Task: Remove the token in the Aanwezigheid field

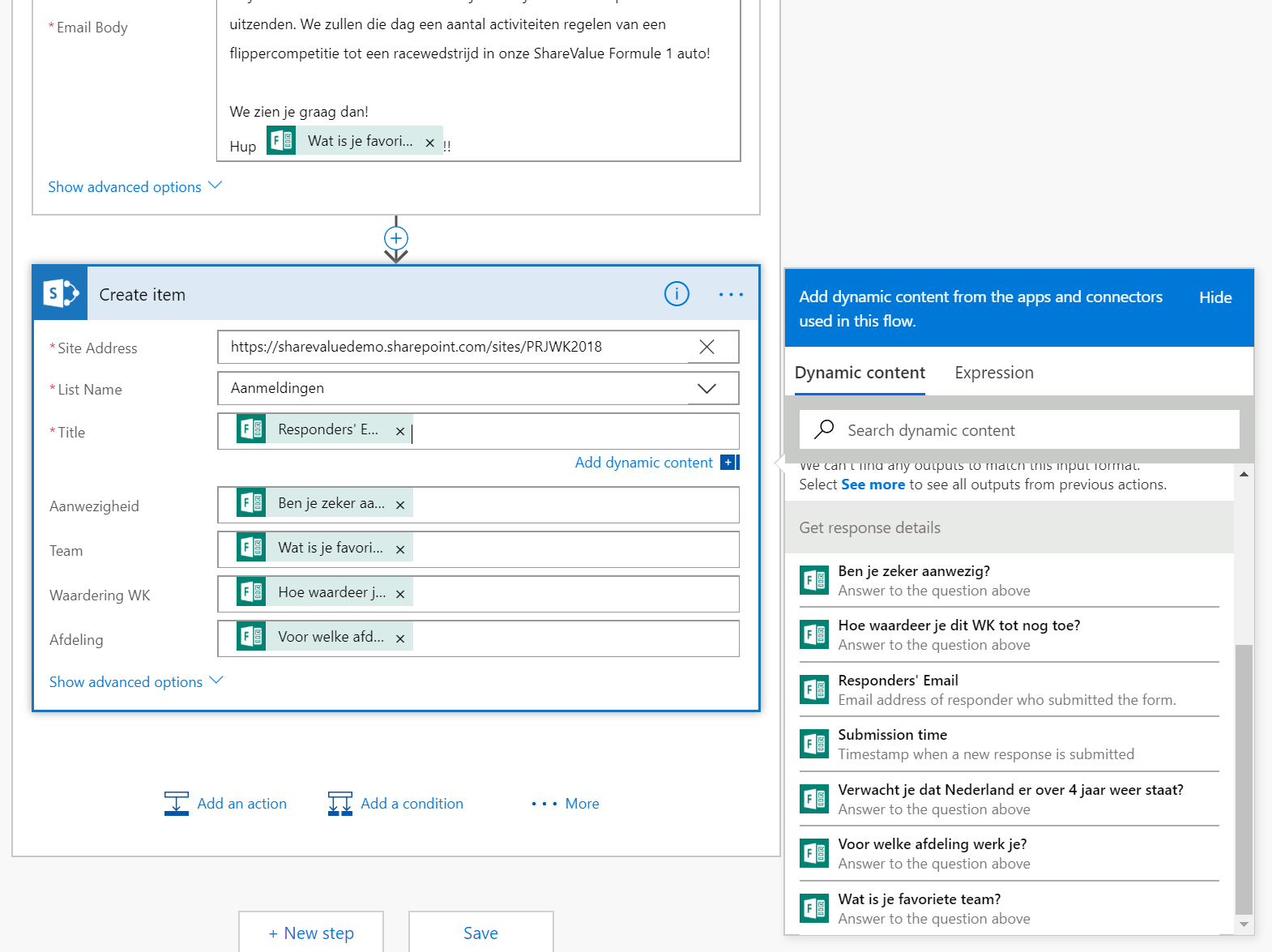Action: tap(400, 505)
